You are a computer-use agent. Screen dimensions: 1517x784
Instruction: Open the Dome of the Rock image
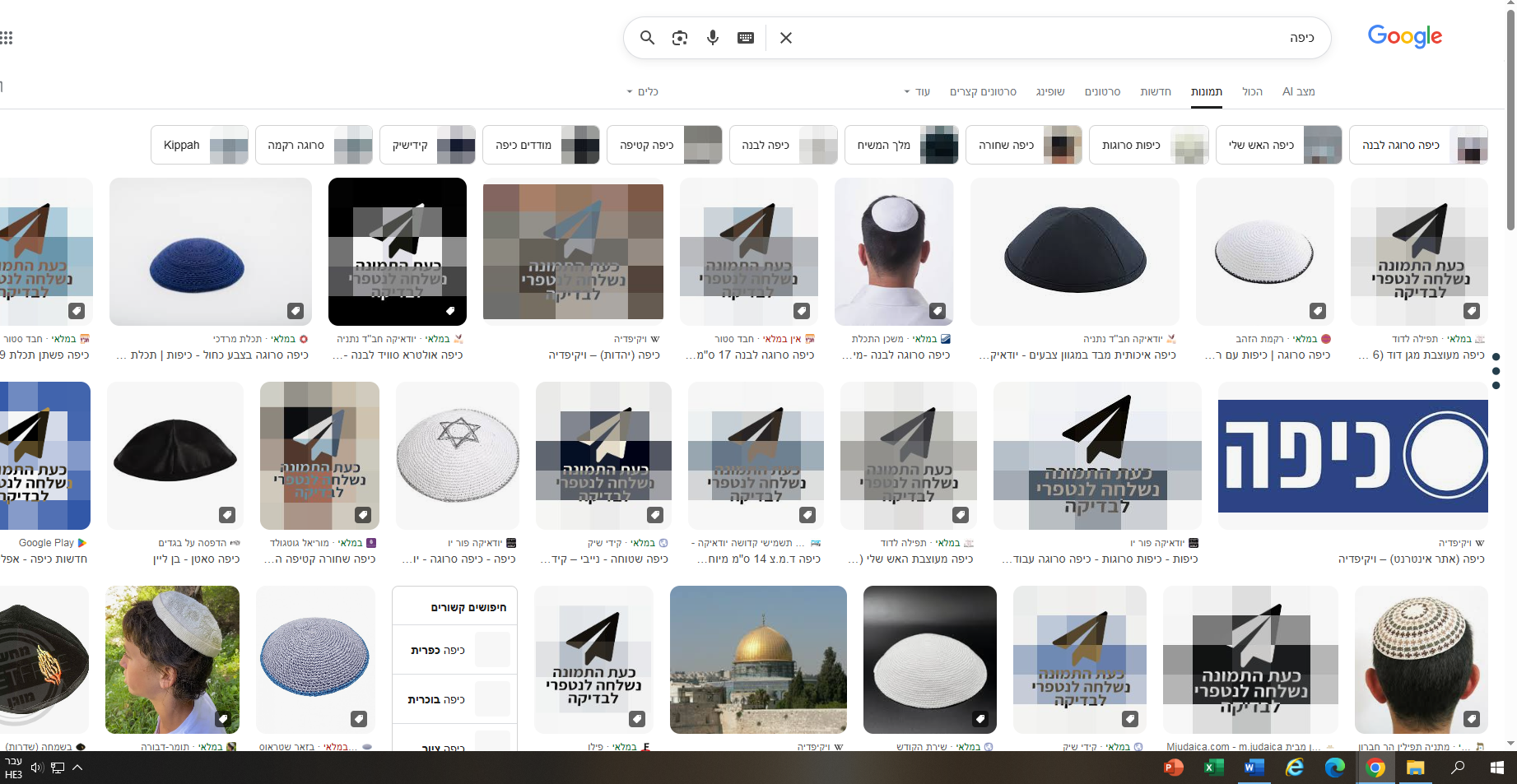point(758,659)
